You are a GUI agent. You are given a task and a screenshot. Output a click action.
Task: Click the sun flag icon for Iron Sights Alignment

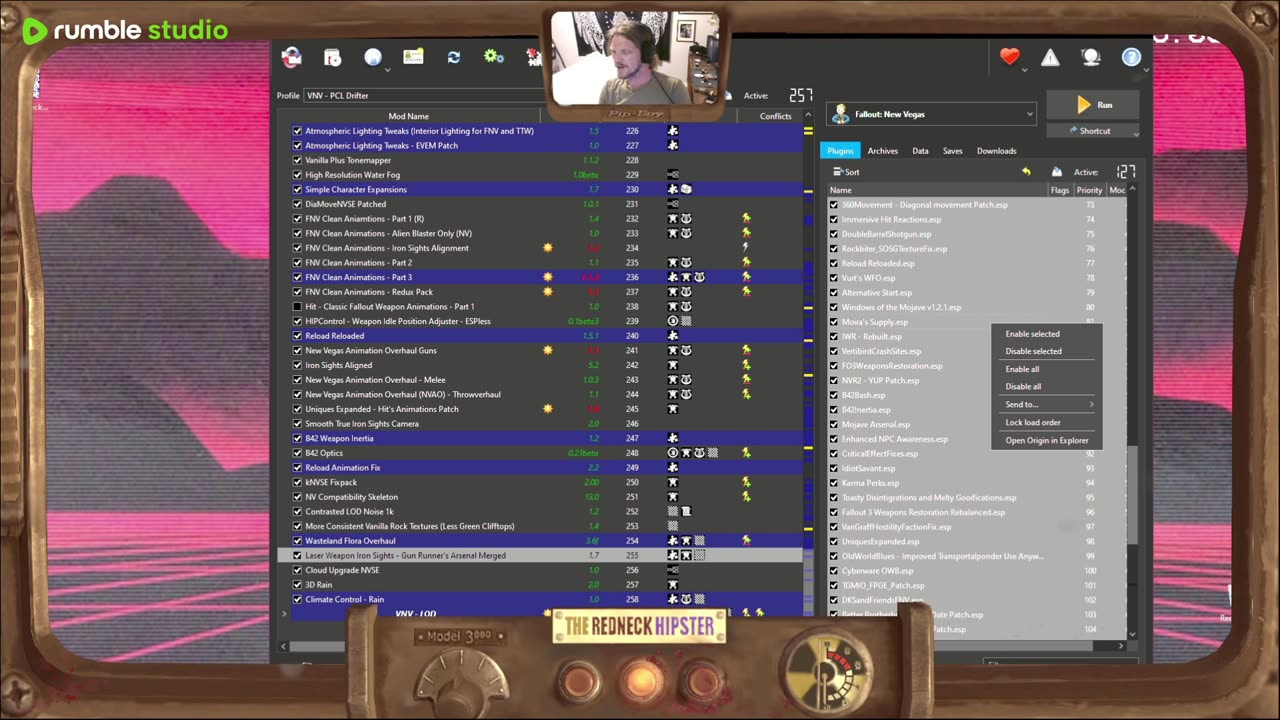point(547,248)
